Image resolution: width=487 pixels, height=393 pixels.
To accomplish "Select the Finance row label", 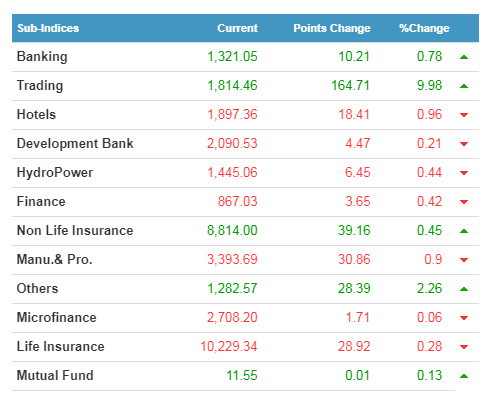I will pos(41,201).
